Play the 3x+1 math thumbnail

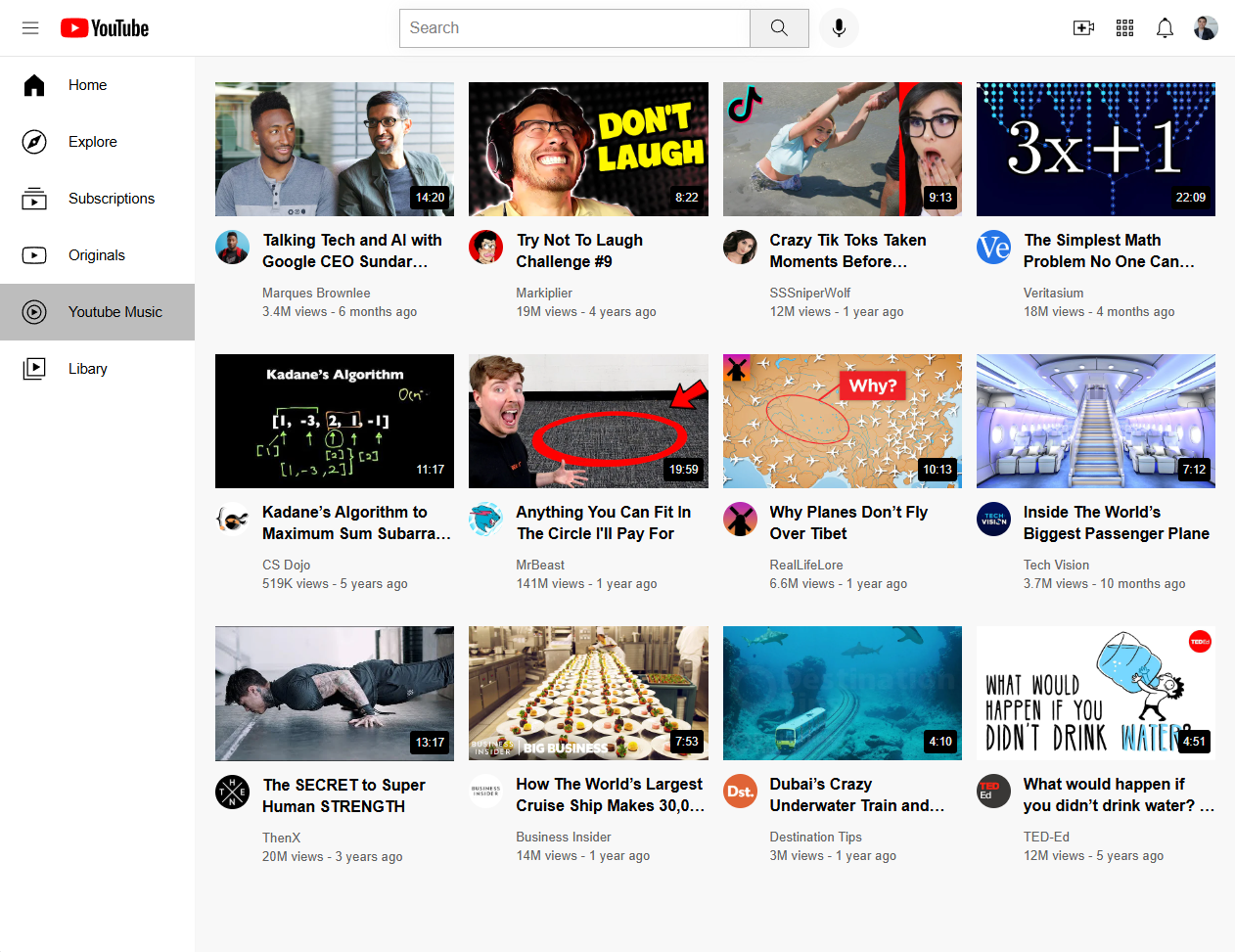tap(1096, 149)
